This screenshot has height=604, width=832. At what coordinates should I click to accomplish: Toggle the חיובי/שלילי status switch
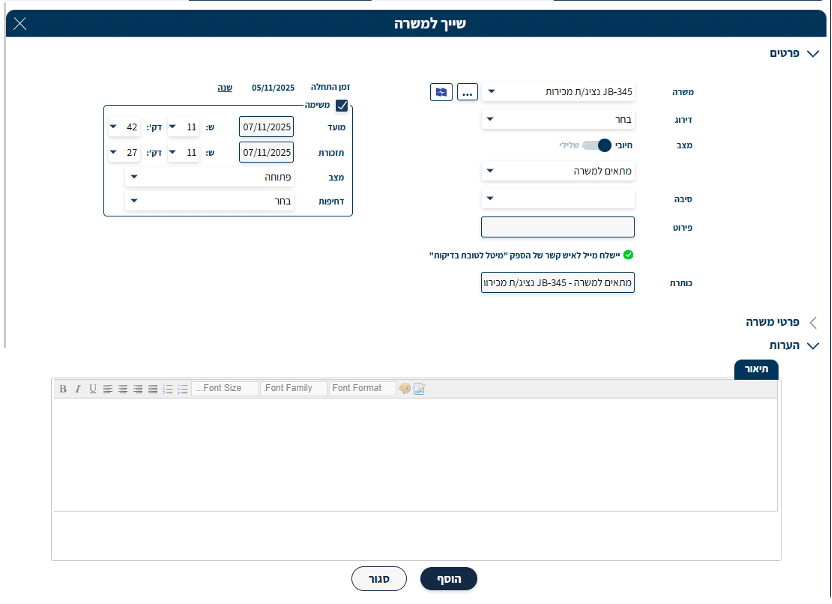[597, 145]
